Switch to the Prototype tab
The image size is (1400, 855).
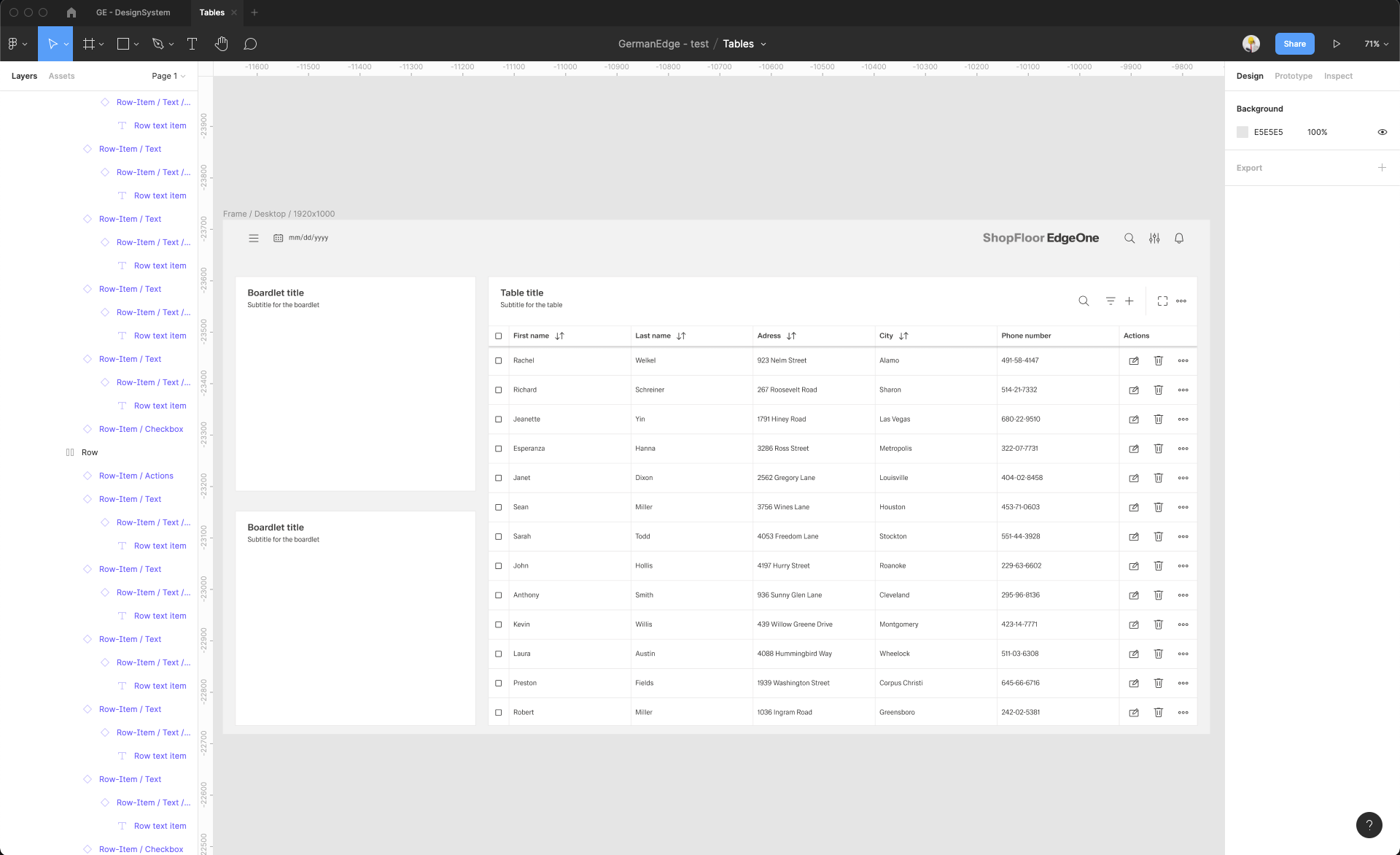1293,76
